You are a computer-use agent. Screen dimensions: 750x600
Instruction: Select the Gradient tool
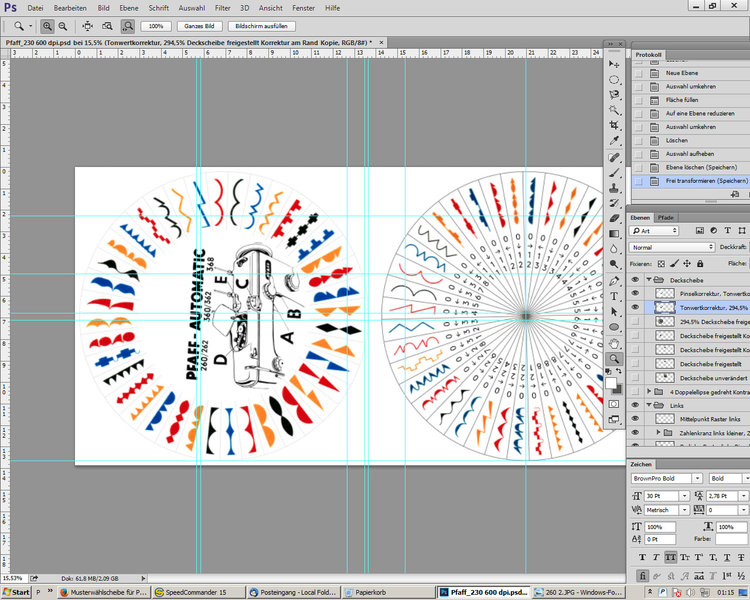pos(614,234)
